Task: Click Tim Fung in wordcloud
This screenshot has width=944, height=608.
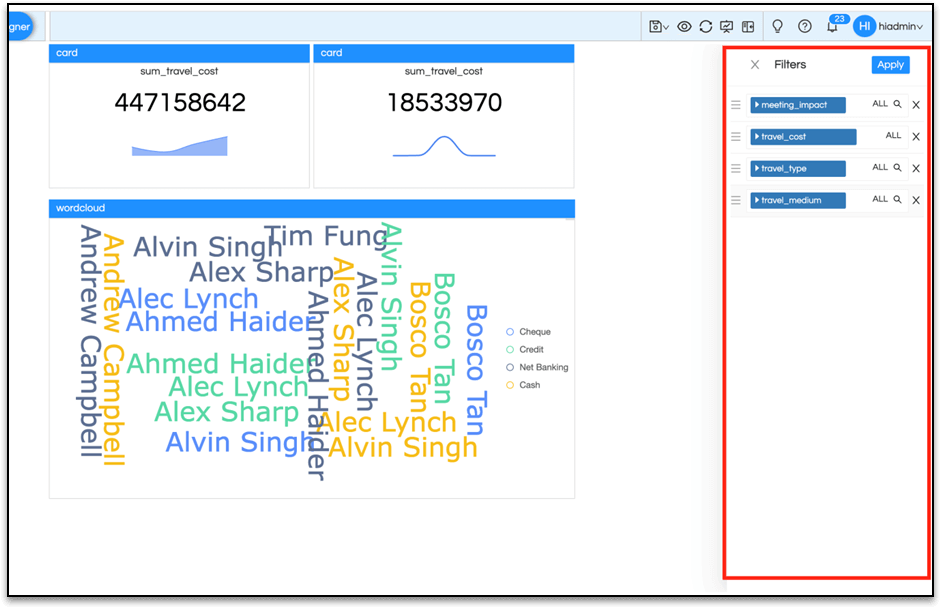Action: pyautogui.click(x=325, y=236)
